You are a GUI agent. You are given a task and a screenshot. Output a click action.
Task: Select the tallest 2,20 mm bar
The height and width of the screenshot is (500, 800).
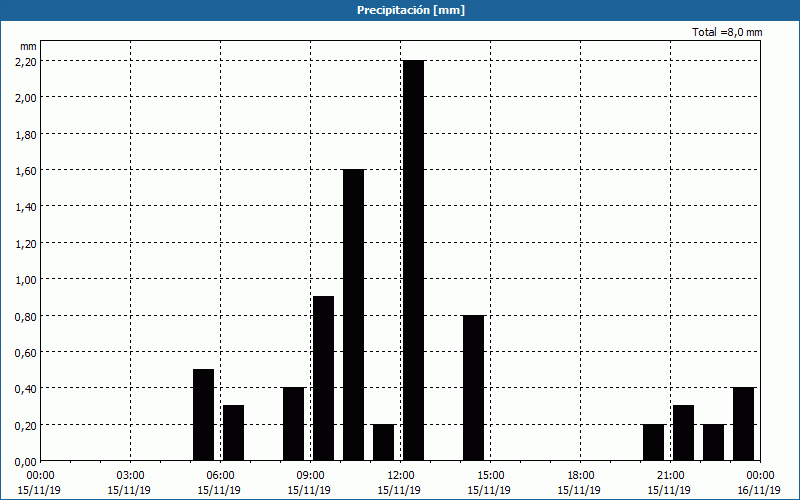point(413,261)
